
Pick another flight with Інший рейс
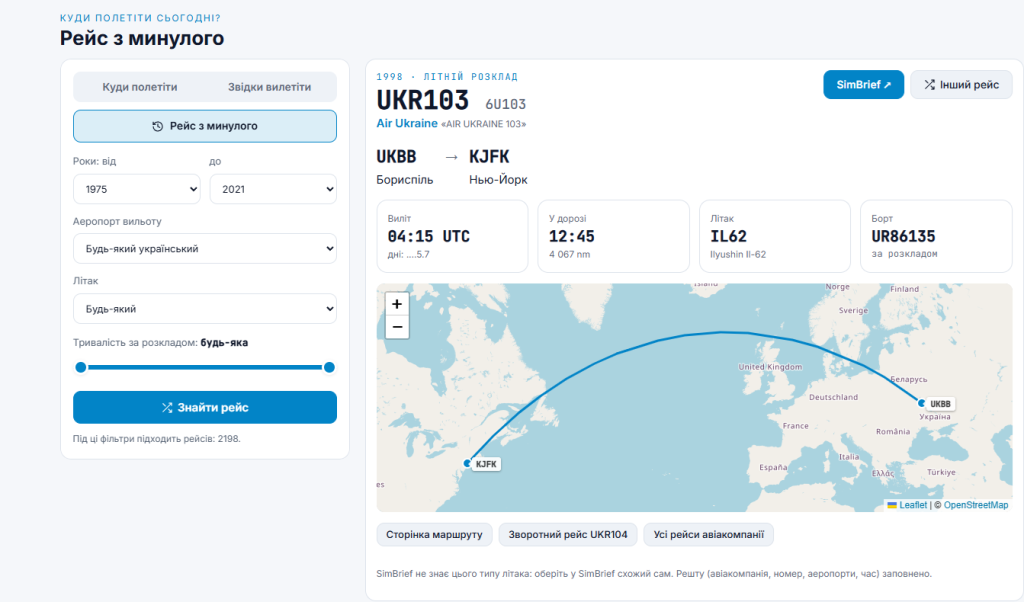point(961,85)
